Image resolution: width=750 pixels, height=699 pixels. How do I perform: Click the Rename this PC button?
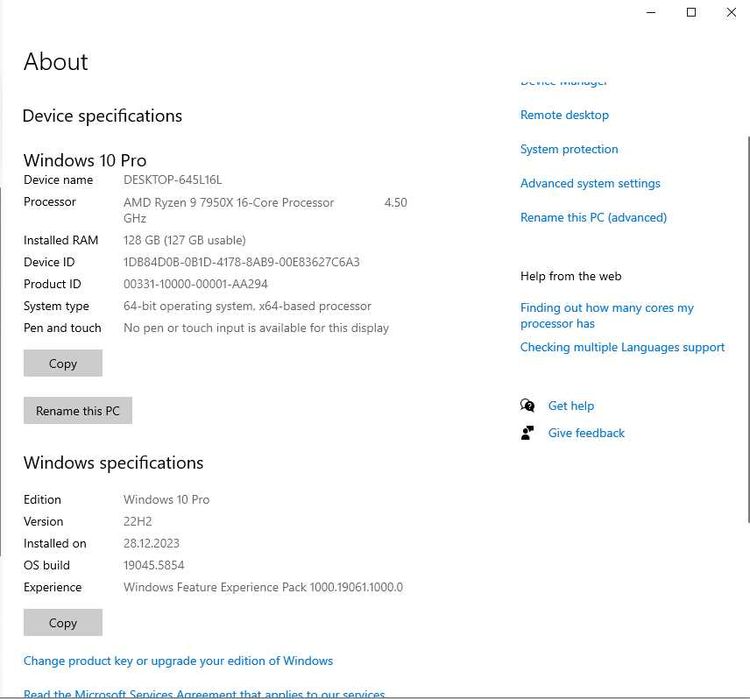click(77, 411)
